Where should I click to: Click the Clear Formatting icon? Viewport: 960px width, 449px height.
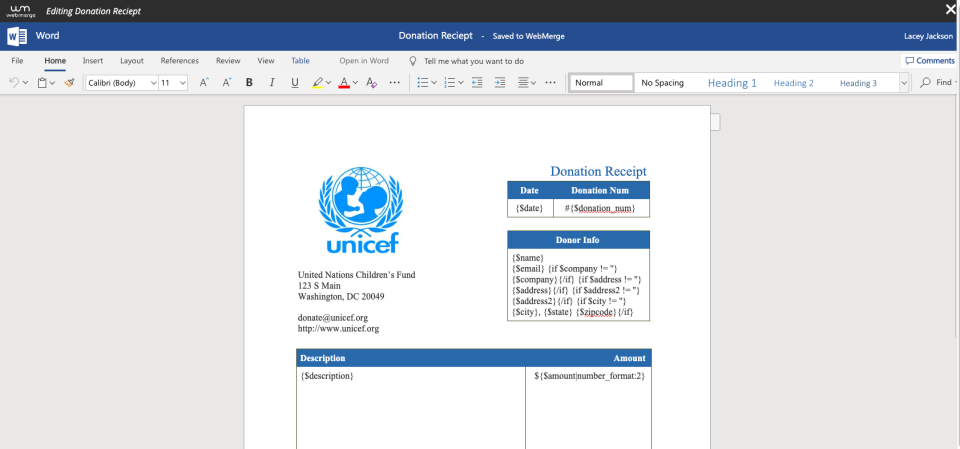coord(371,82)
